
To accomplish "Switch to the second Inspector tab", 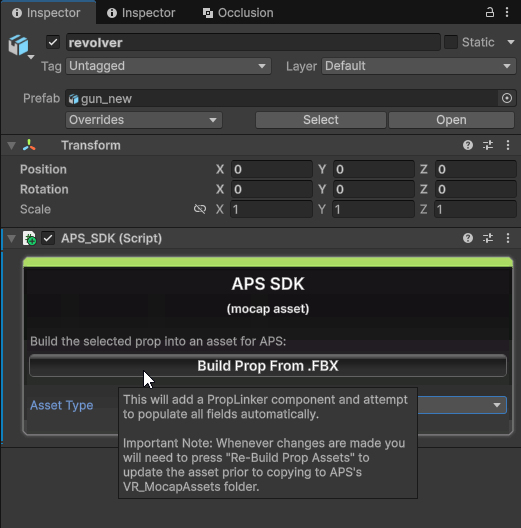I will tap(141, 13).
